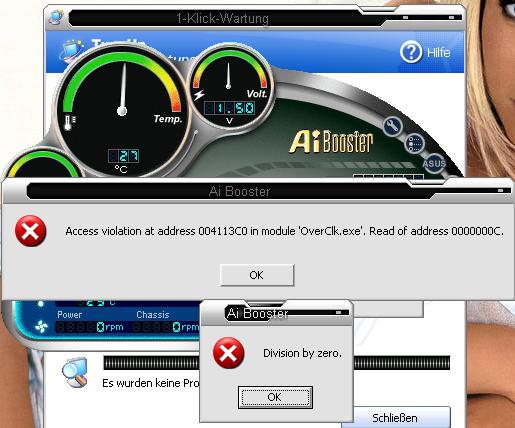Click OK in the Division by zero dialog

pyautogui.click(x=275, y=397)
